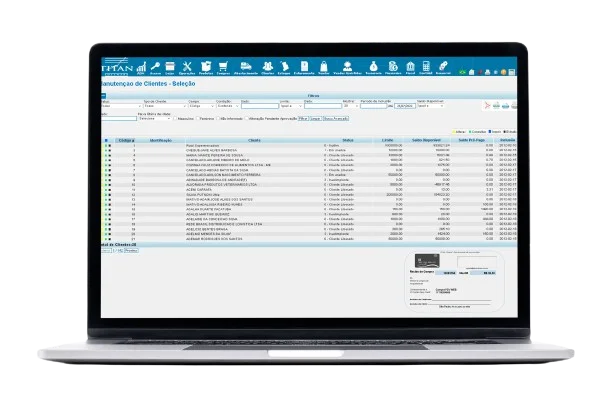Focus the Dado input after Condição
Screen dimensions: 612x408
coord(260,106)
